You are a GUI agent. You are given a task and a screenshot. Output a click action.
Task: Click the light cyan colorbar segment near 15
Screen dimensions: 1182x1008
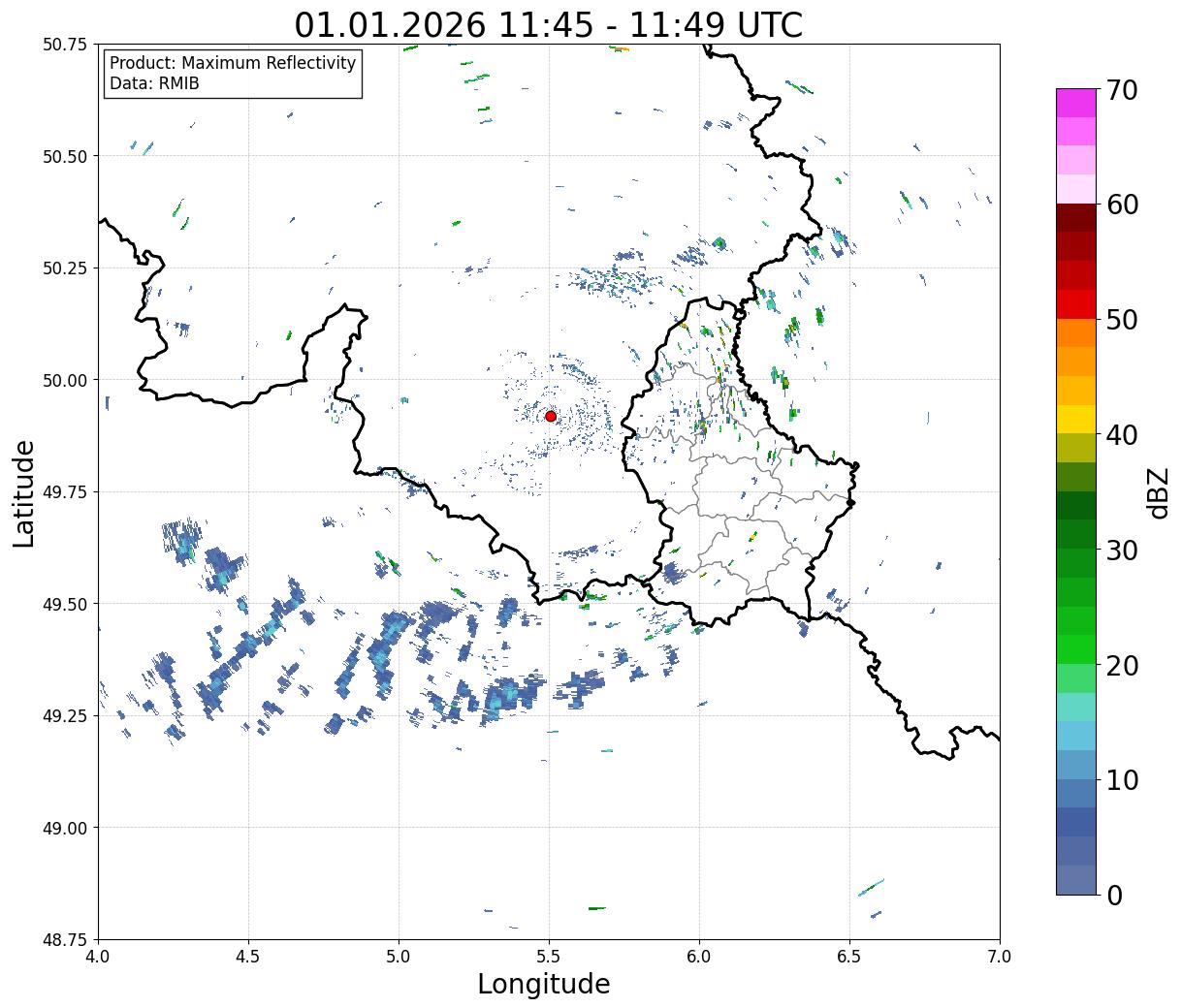coord(1075,707)
